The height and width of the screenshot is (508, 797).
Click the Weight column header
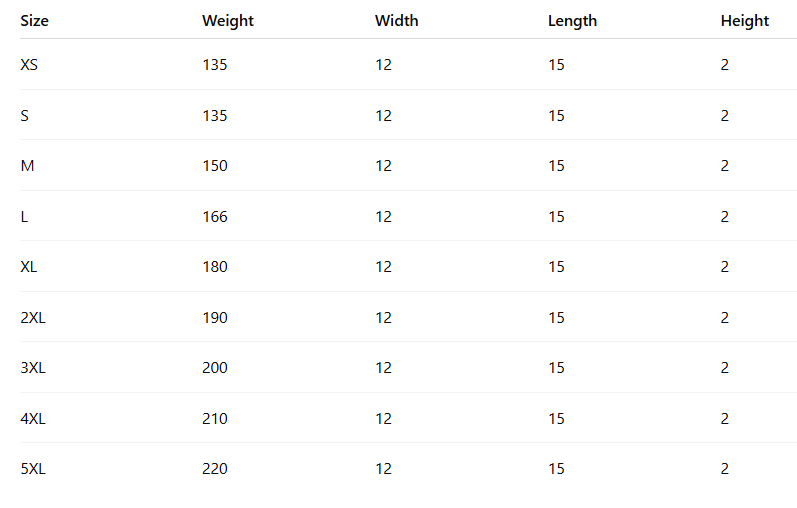point(228,21)
